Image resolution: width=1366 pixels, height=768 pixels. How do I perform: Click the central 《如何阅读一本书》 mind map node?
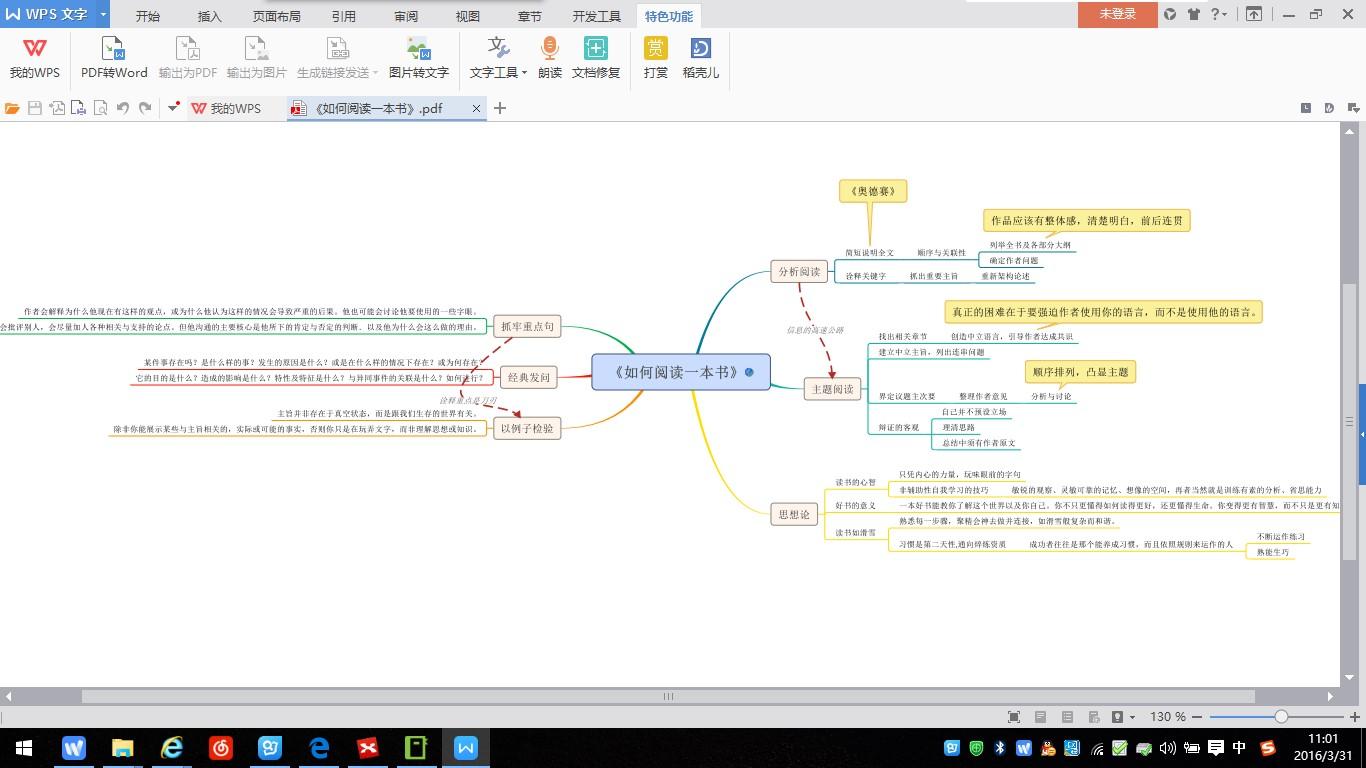[681, 372]
